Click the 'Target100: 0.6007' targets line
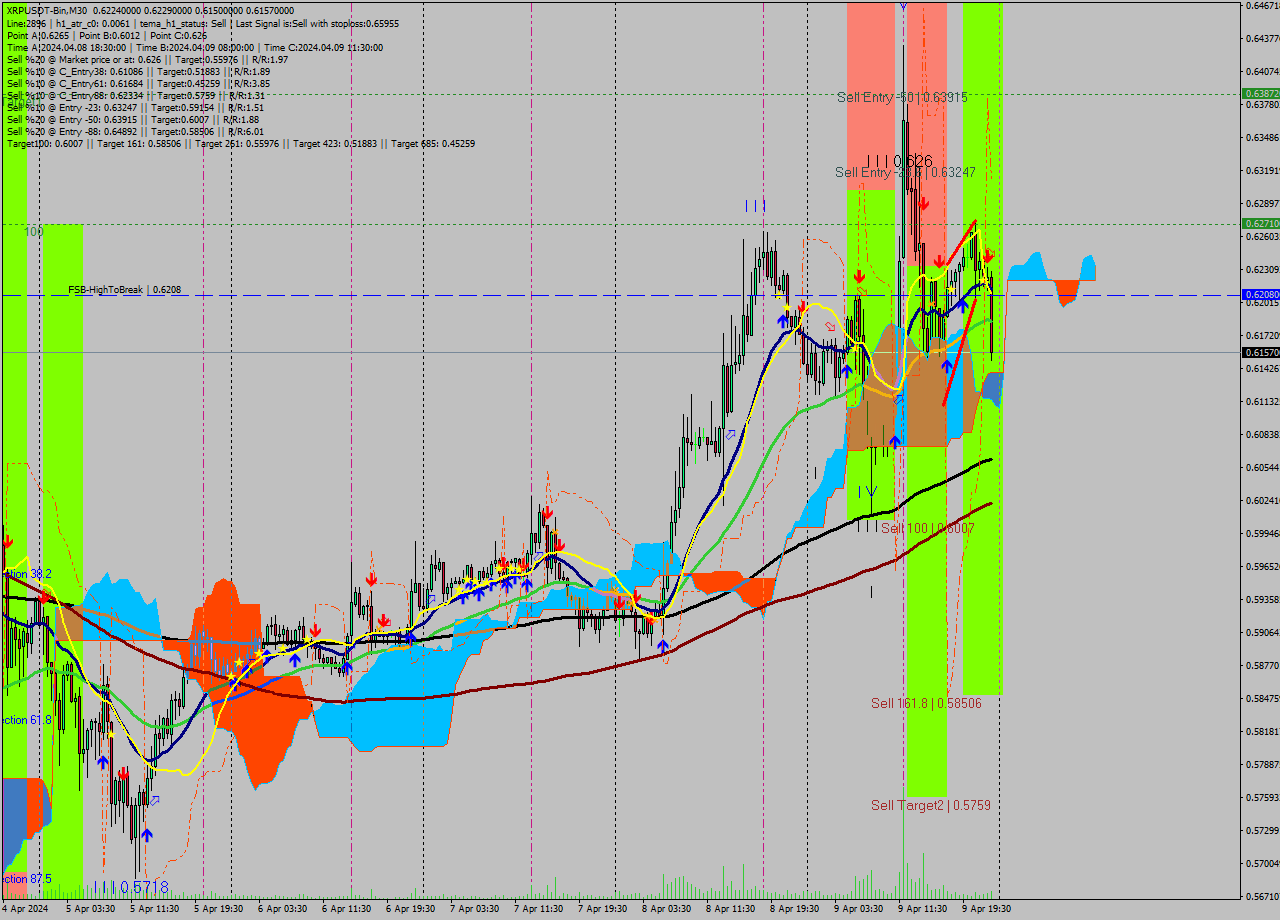 click(x=240, y=143)
